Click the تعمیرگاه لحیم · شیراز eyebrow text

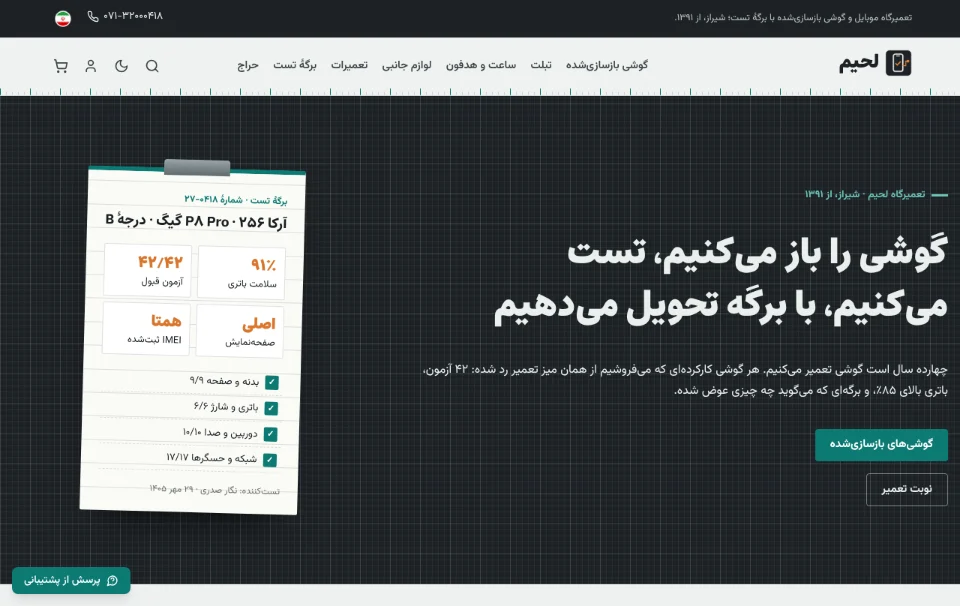[x=864, y=194]
